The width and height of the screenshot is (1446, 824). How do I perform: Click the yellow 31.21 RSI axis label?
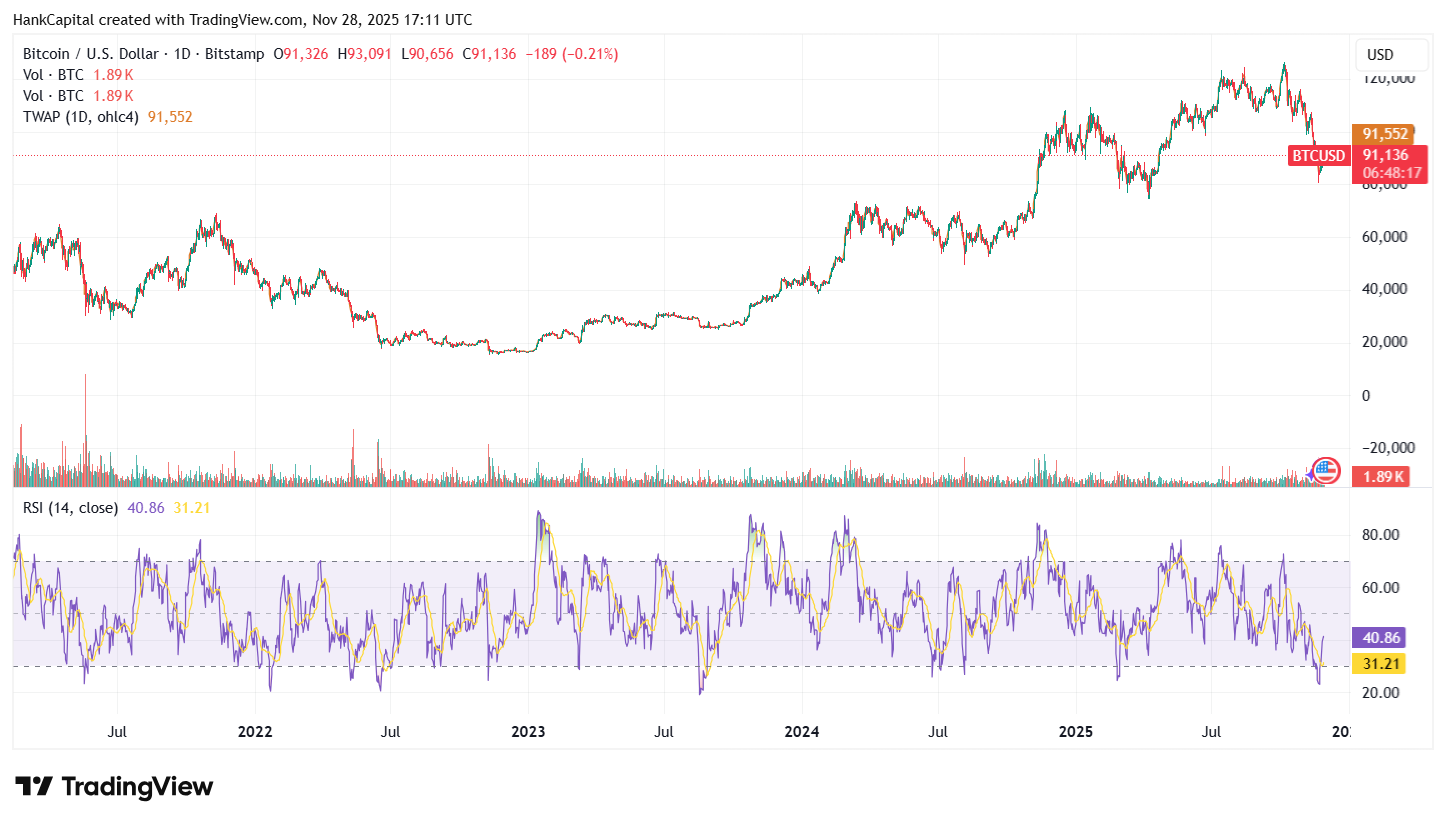1378,662
